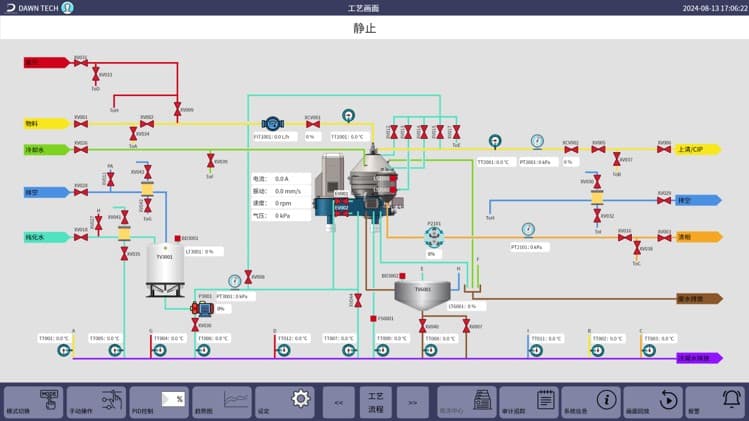Toggle valve on the red inlet line
The height and width of the screenshot is (421, 749).
pyautogui.click(x=80, y=63)
